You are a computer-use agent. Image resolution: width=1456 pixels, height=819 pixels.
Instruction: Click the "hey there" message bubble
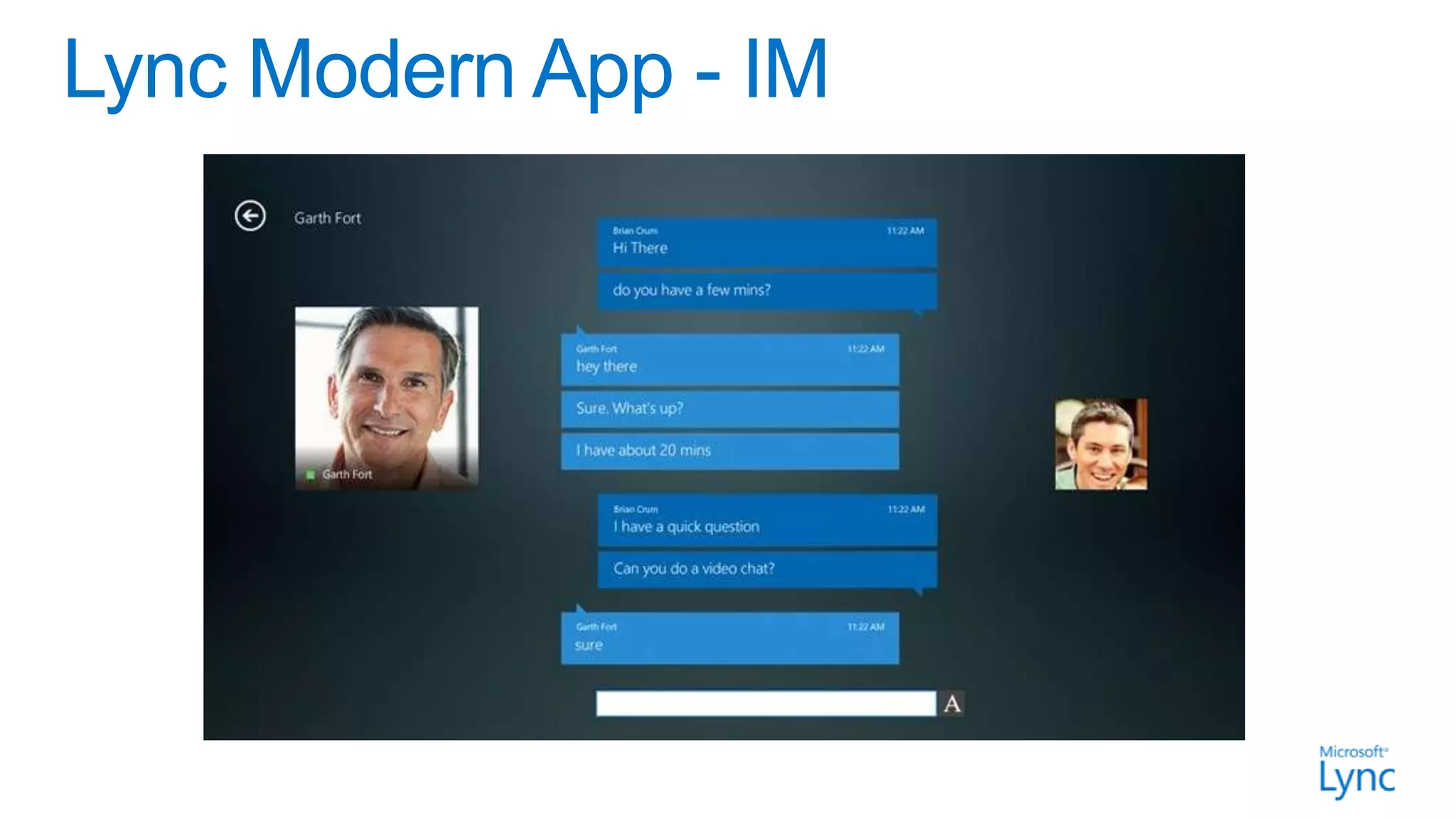730,360
